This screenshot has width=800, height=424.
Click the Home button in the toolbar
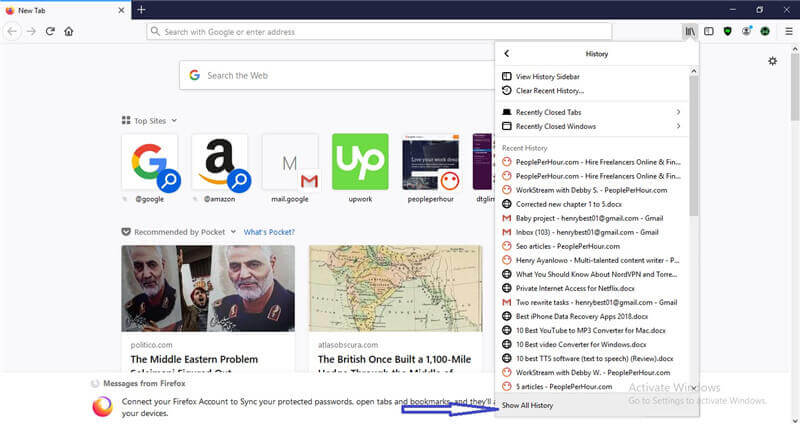(69, 32)
